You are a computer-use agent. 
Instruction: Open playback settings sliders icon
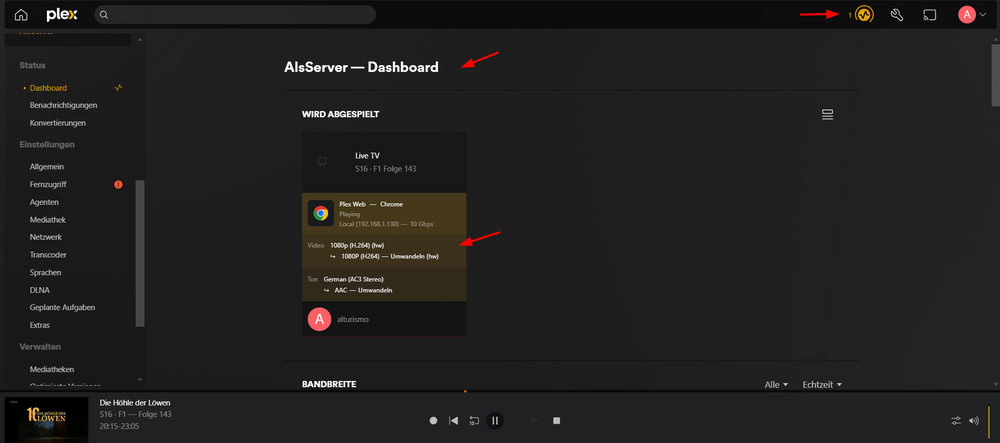[x=956, y=420]
